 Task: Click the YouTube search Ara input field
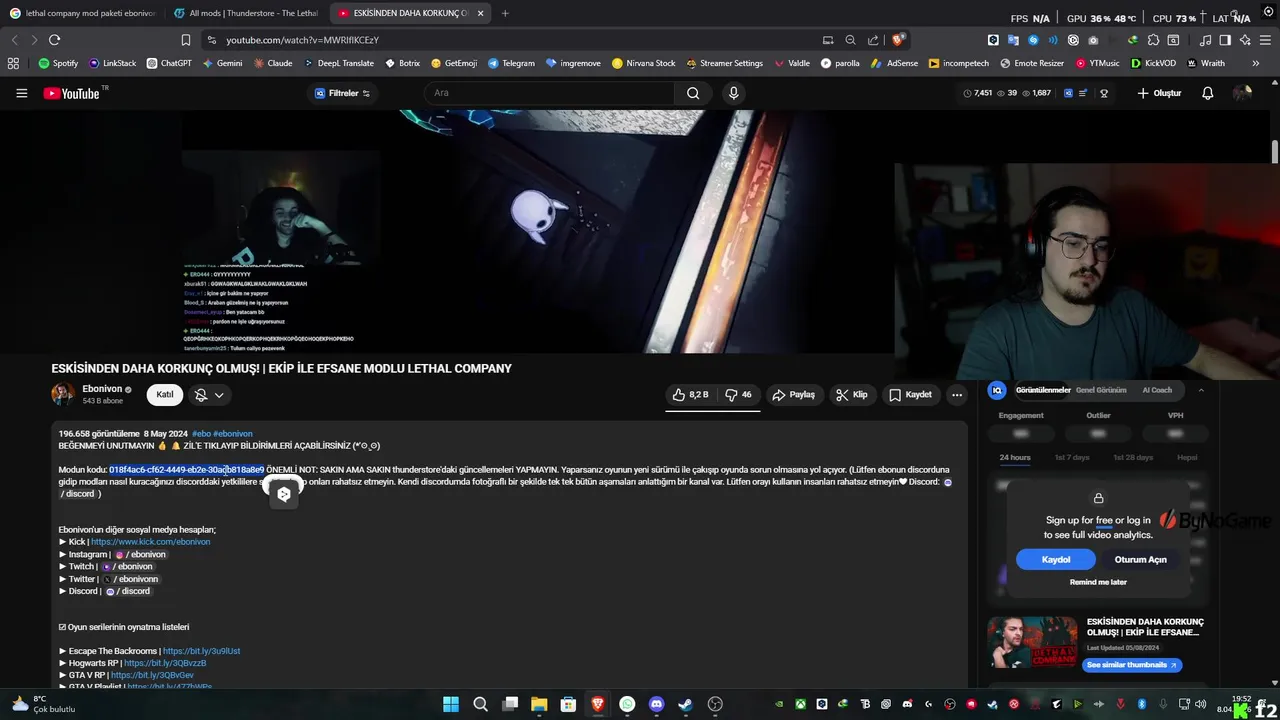[x=550, y=93]
